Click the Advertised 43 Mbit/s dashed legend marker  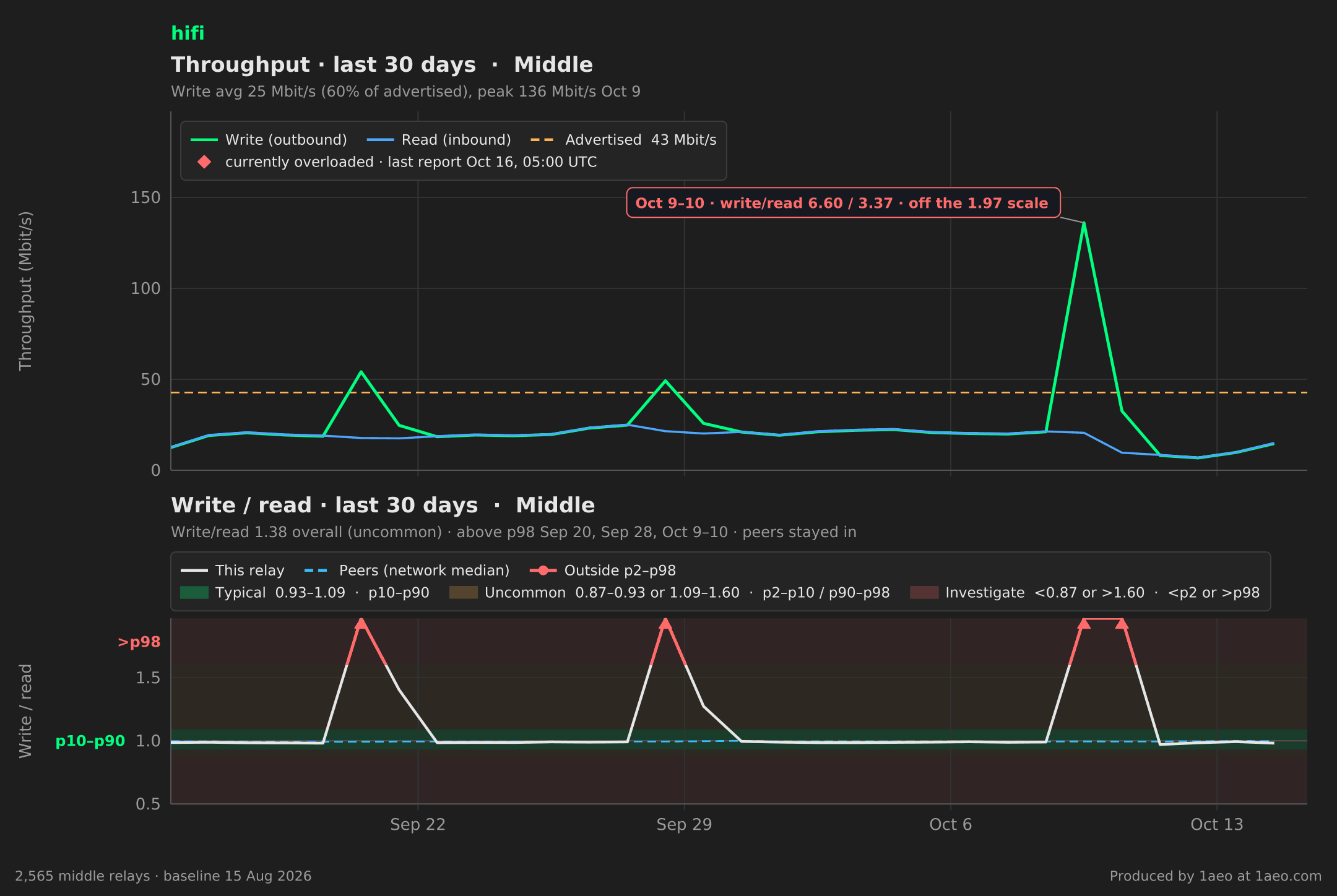(x=543, y=140)
